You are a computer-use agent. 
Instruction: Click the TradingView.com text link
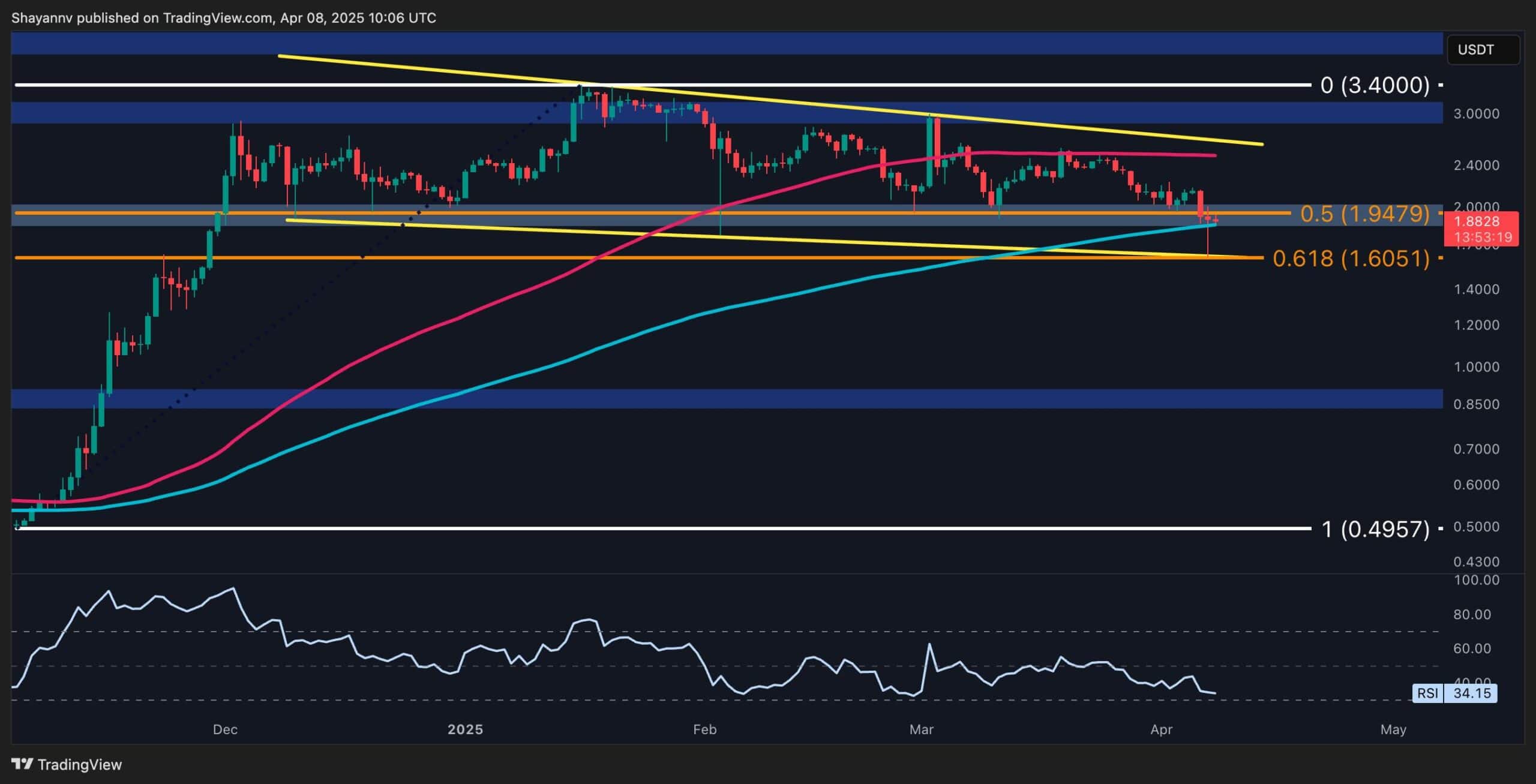216,17
